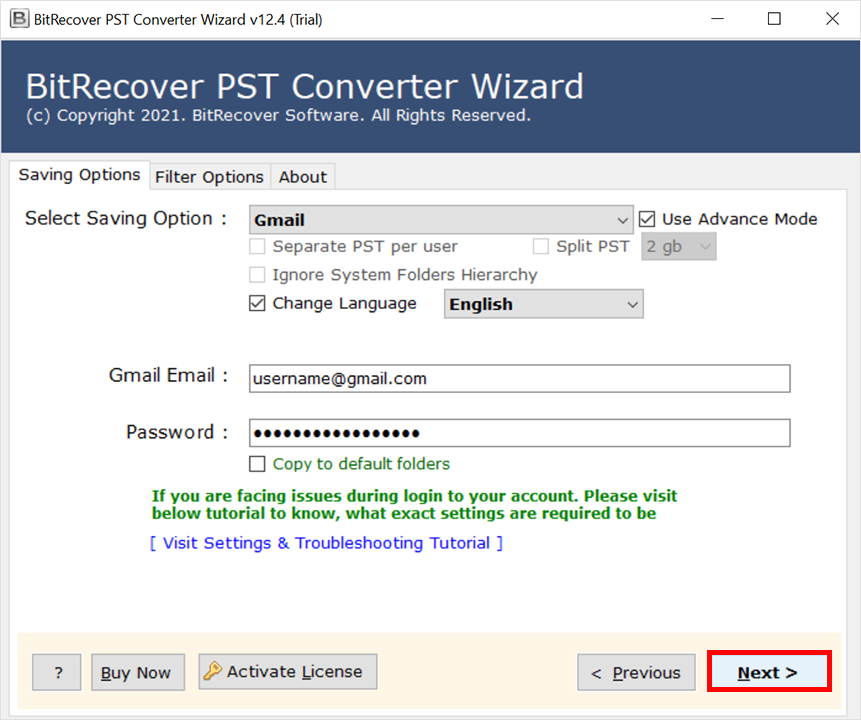Toggle the Use Advance Mode checkbox
Viewport: 861px width, 720px height.
coord(647,219)
